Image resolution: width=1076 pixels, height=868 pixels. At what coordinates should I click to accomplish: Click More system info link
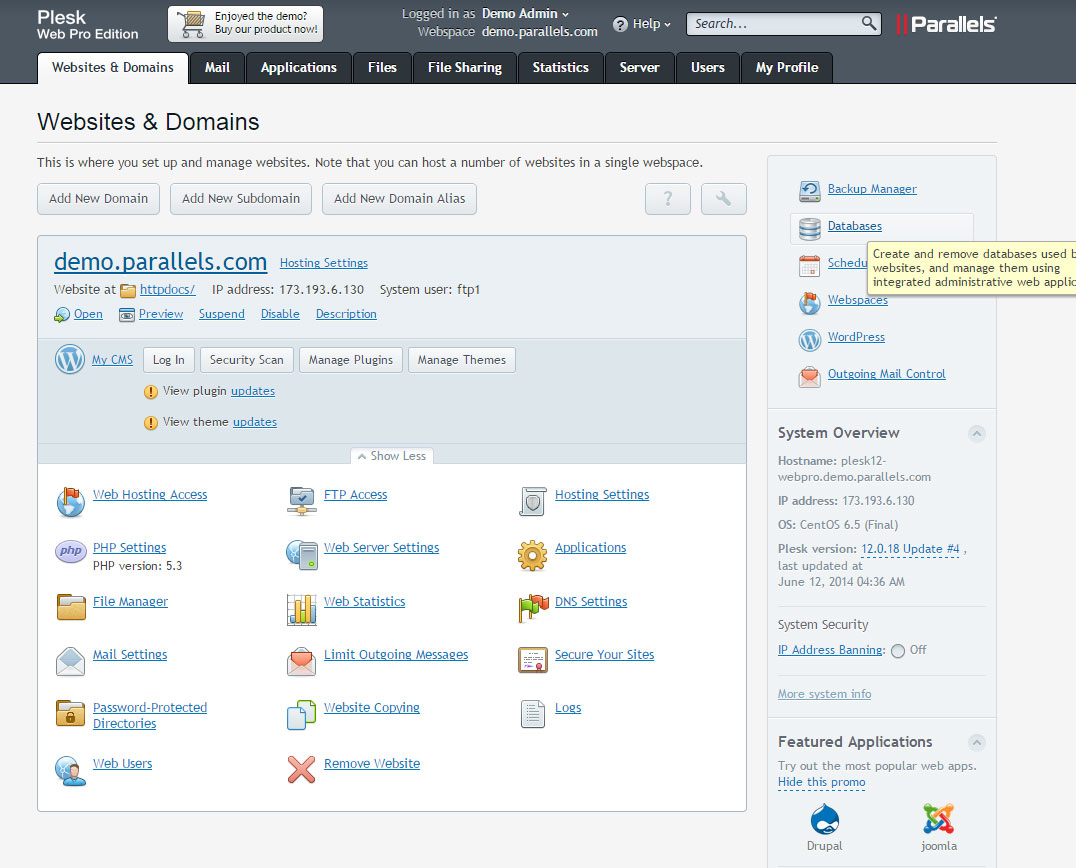pyautogui.click(x=824, y=694)
